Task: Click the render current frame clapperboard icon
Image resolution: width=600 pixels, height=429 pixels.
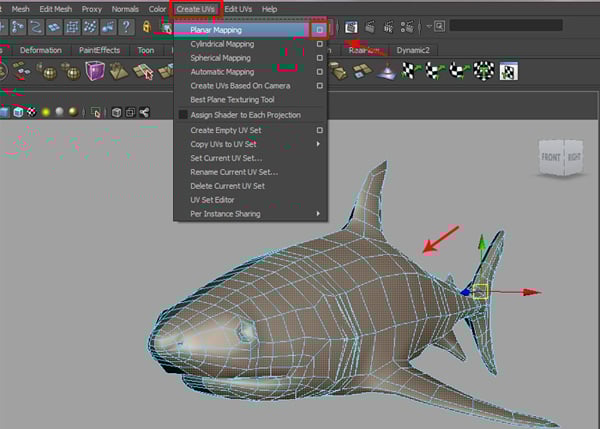Action: click(370, 27)
